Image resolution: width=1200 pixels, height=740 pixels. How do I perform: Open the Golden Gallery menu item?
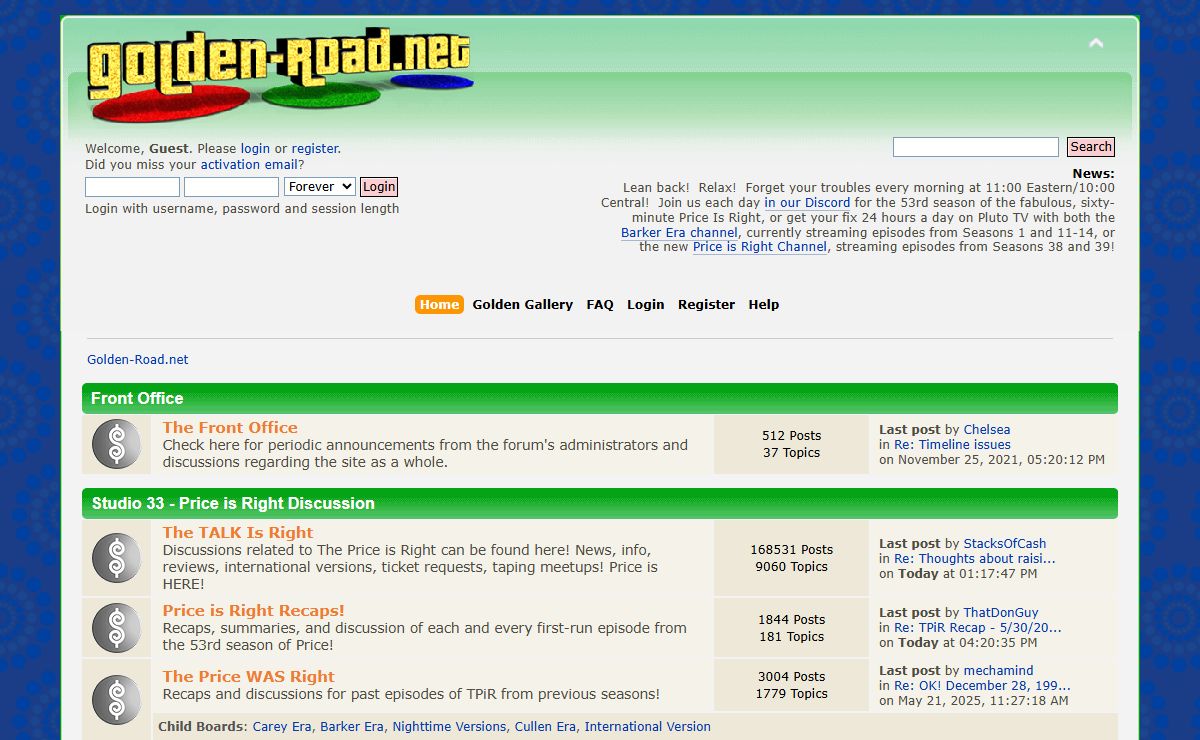point(523,304)
